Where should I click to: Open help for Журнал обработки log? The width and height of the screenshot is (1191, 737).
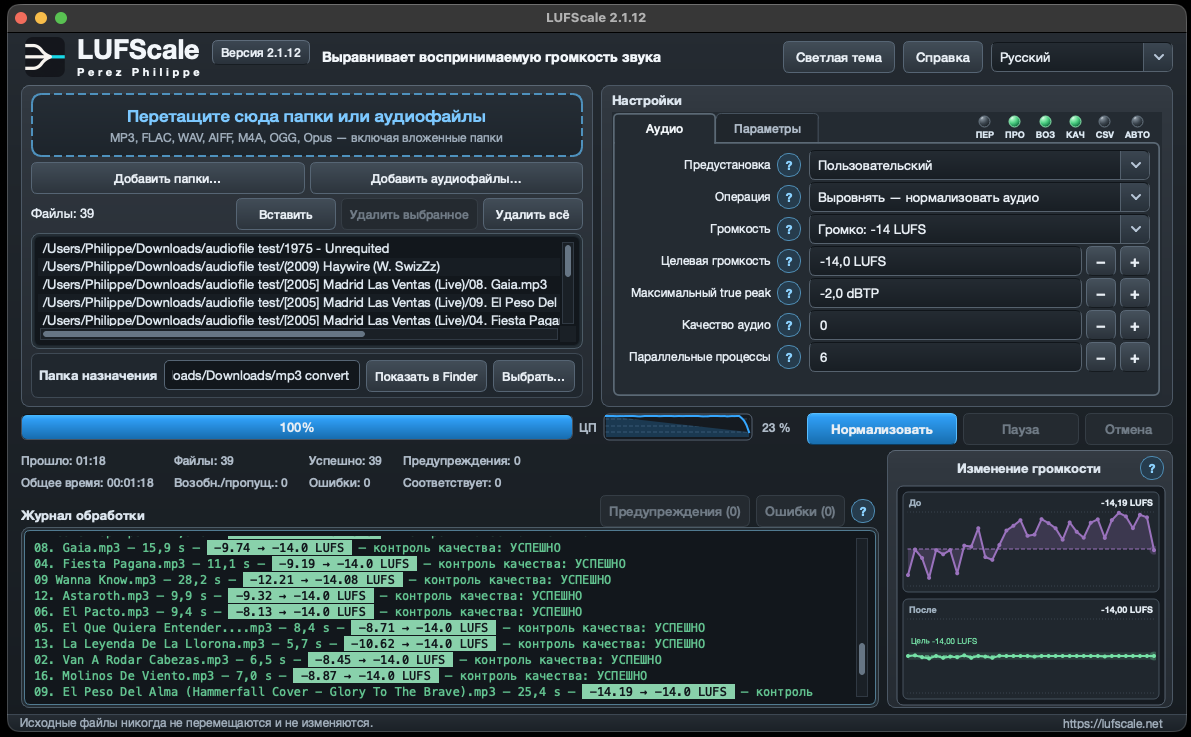[862, 511]
